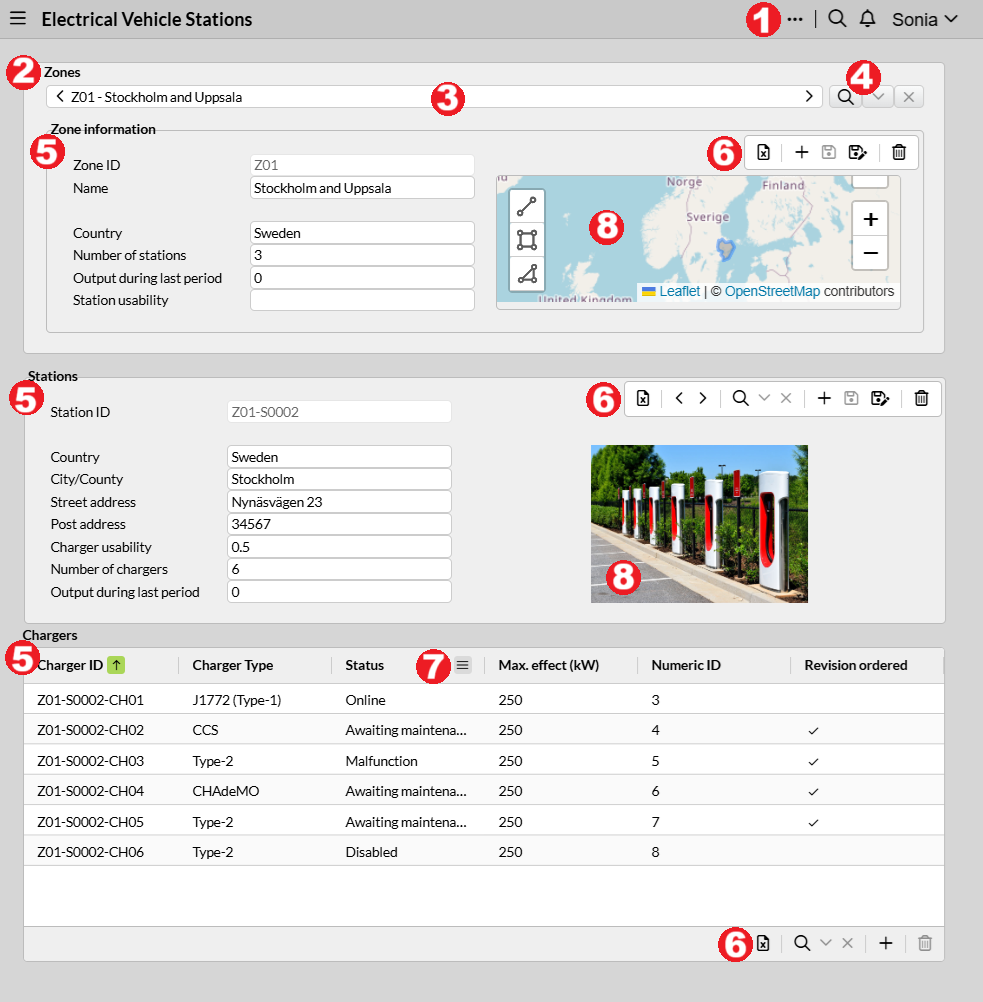Image resolution: width=983 pixels, height=1002 pixels.
Task: Delete the current station record
Action: coord(921,398)
